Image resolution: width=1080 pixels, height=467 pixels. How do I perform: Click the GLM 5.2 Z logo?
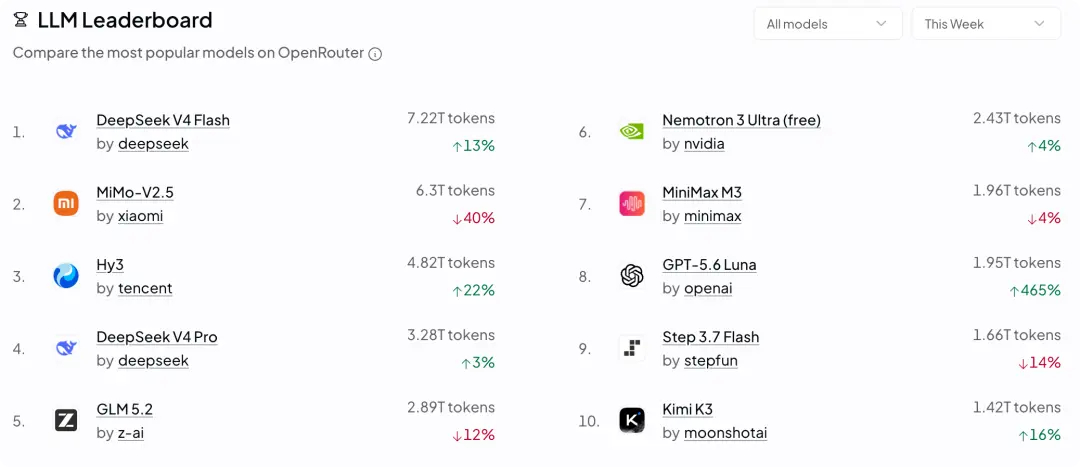[66, 419]
